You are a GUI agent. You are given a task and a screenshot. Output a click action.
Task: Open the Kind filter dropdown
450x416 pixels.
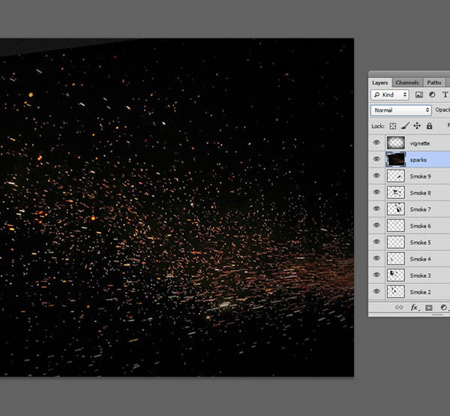pos(390,95)
